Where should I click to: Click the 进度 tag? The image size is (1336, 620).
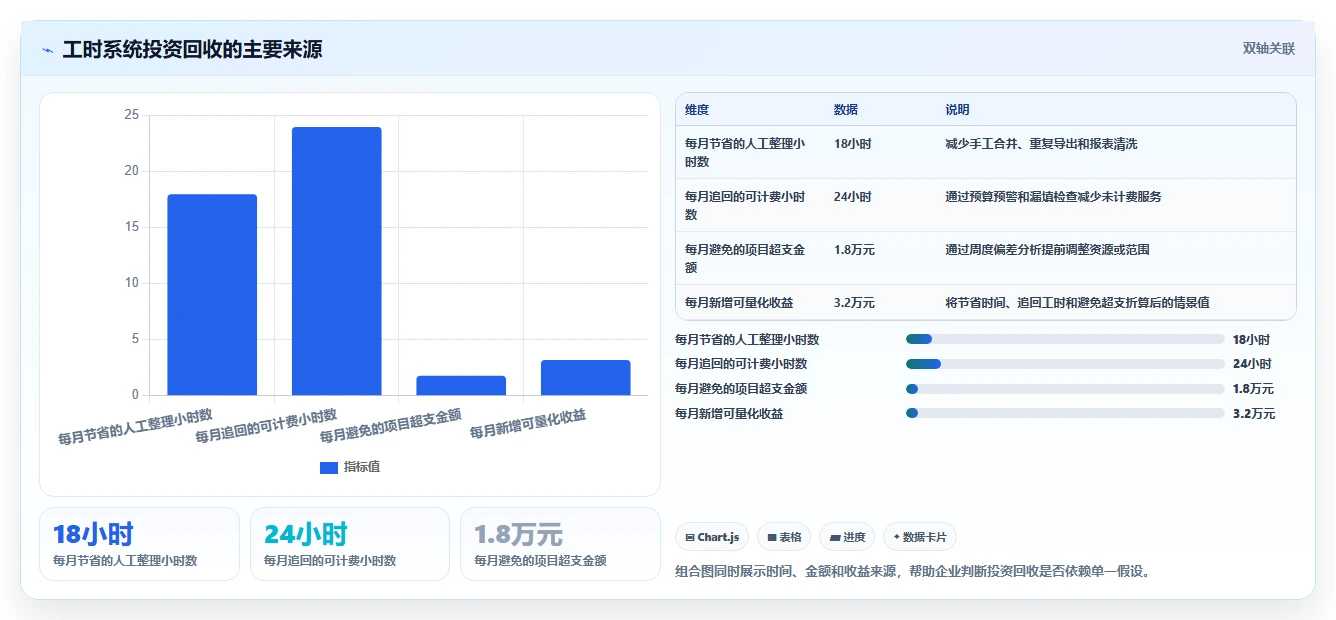(x=847, y=537)
